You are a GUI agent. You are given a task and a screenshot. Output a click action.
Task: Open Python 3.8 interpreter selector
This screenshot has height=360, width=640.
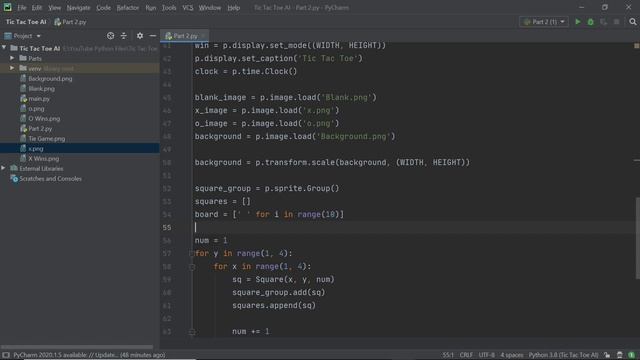point(563,355)
